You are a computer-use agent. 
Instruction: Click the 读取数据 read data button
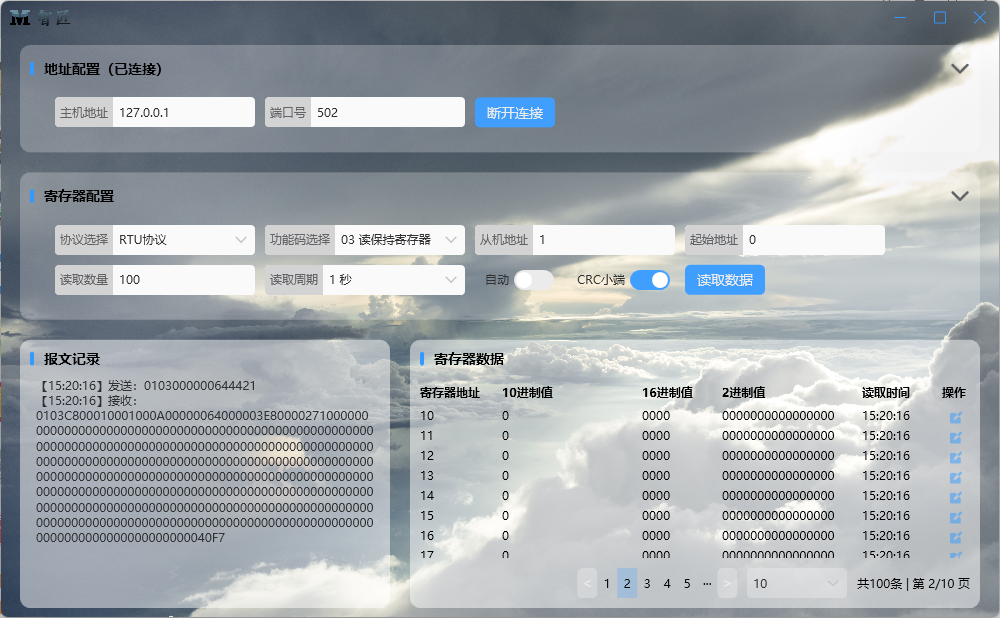click(x=724, y=280)
